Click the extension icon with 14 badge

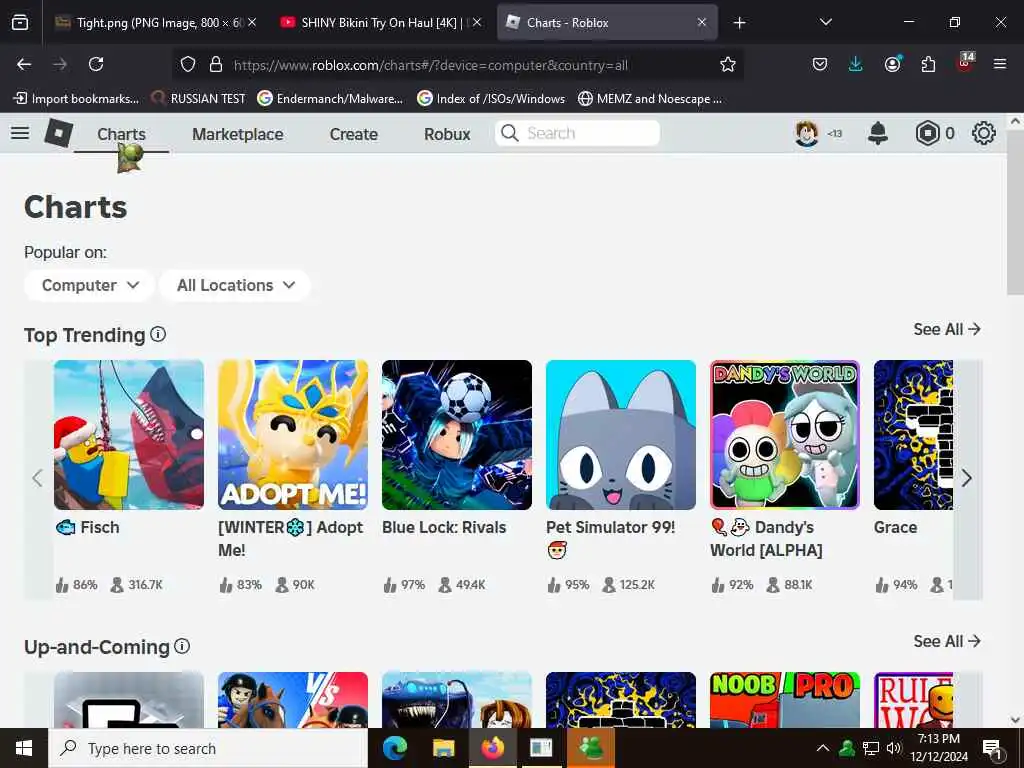click(965, 63)
